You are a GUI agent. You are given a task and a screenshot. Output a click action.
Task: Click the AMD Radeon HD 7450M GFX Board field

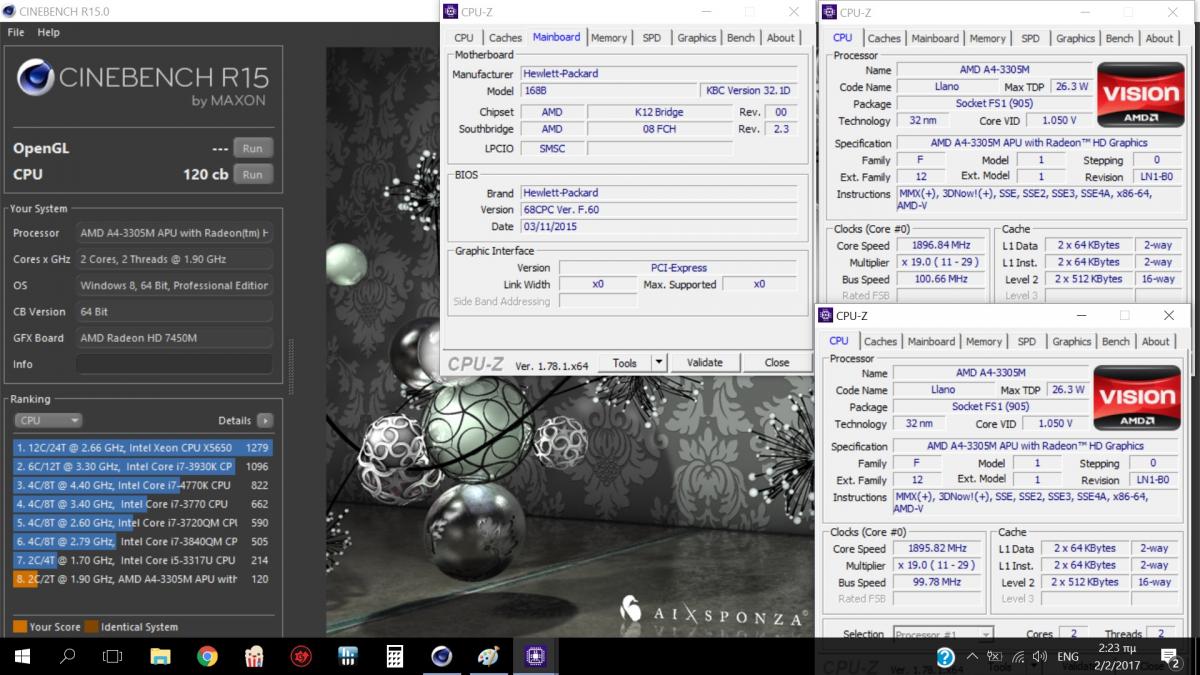pyautogui.click(x=175, y=338)
